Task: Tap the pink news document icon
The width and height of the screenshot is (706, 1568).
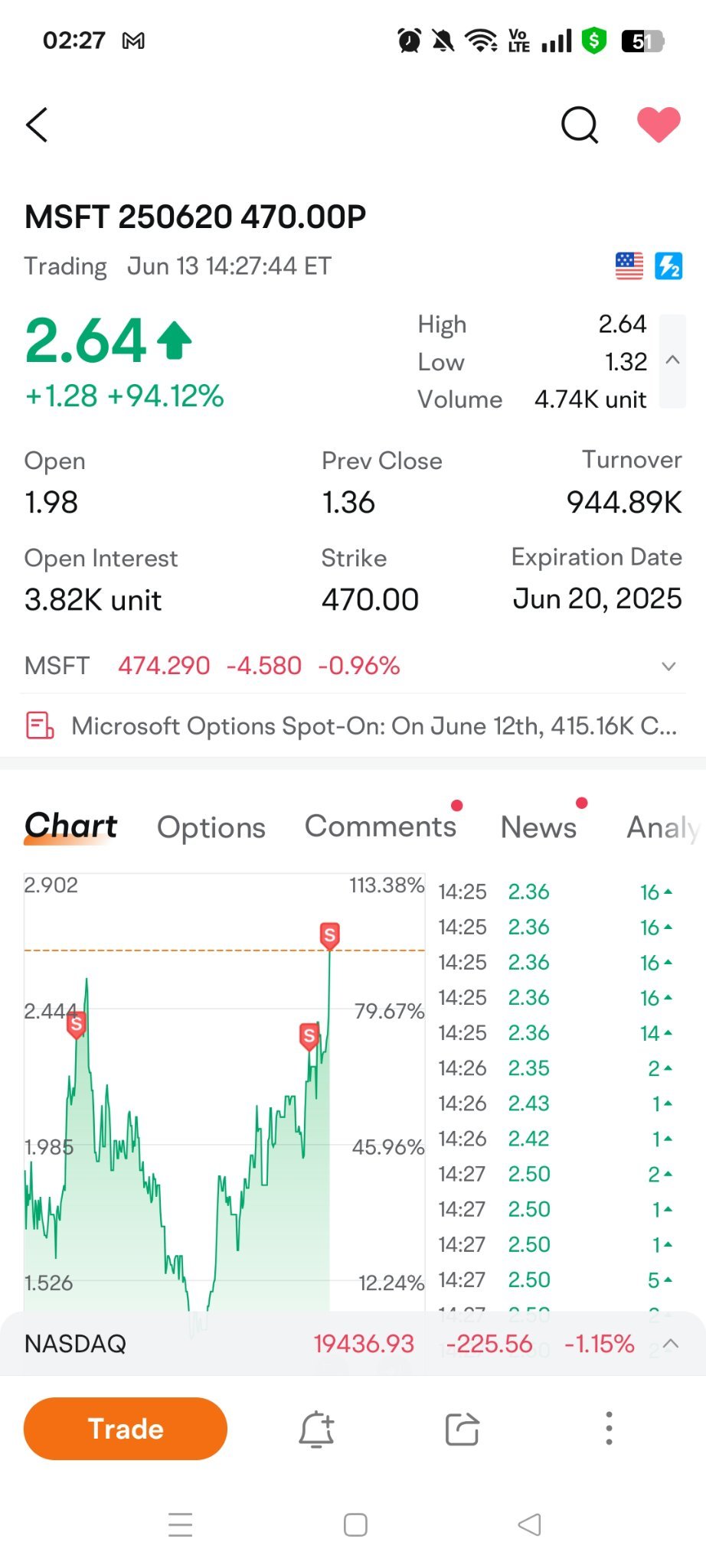Action: pos(40,725)
